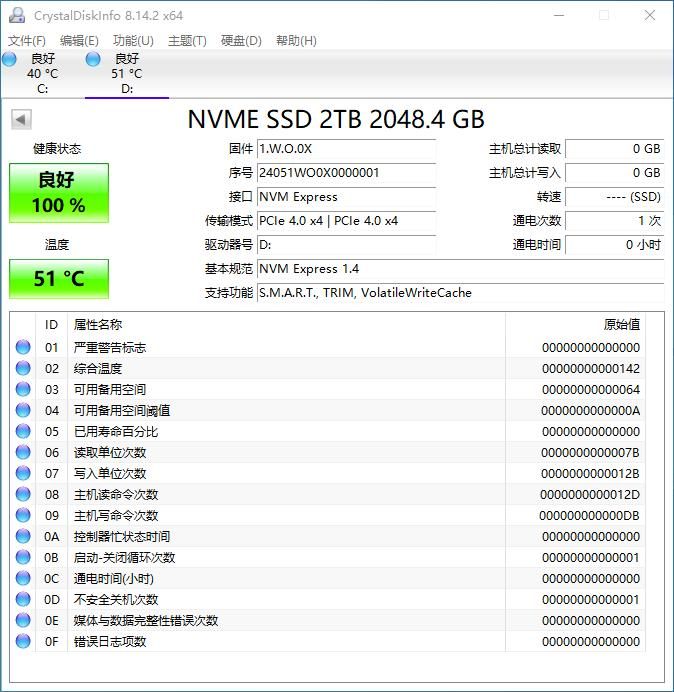Open the 帮助(H) menu
The image size is (674, 692).
pos(295,41)
